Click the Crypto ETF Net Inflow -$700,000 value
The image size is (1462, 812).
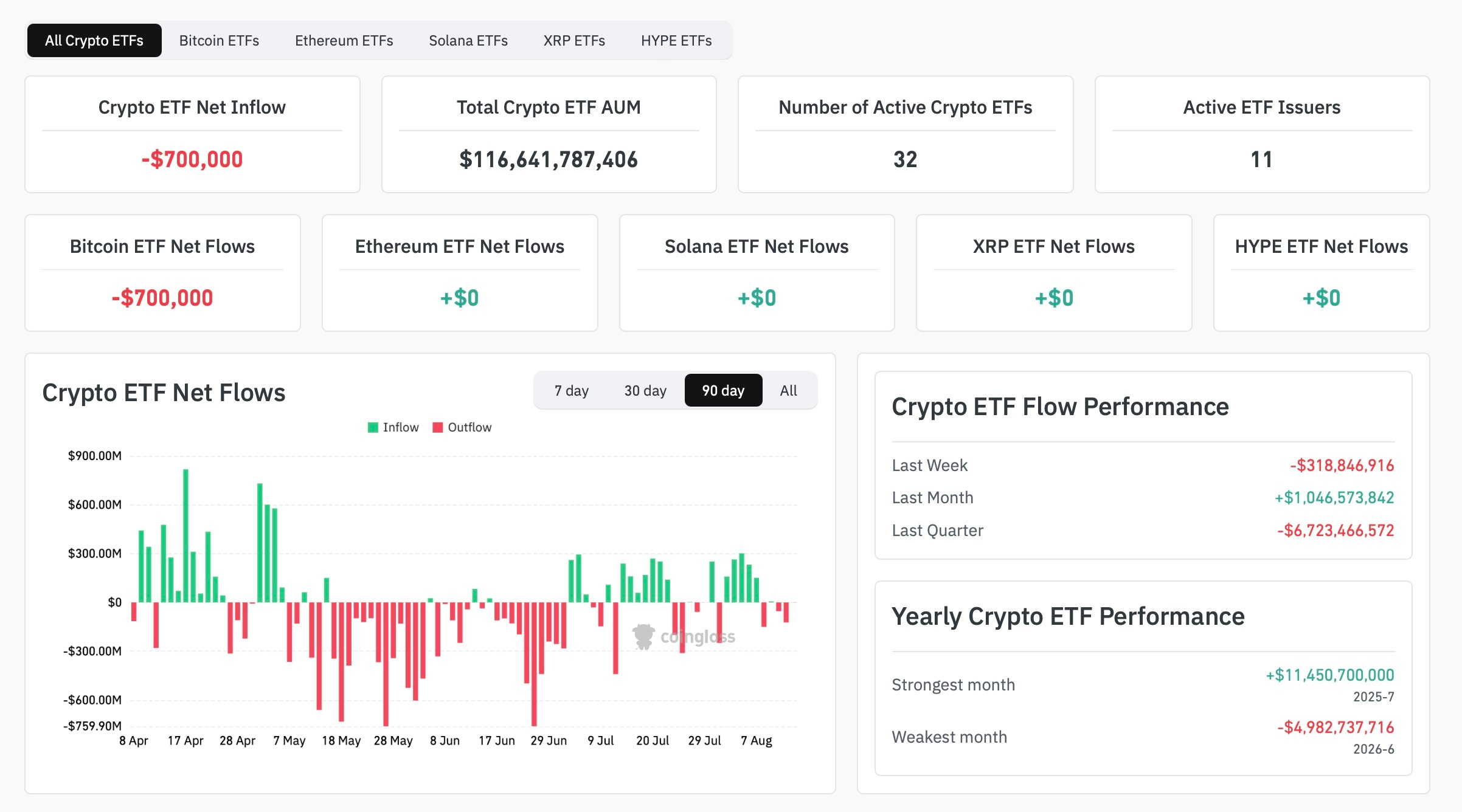(x=192, y=159)
